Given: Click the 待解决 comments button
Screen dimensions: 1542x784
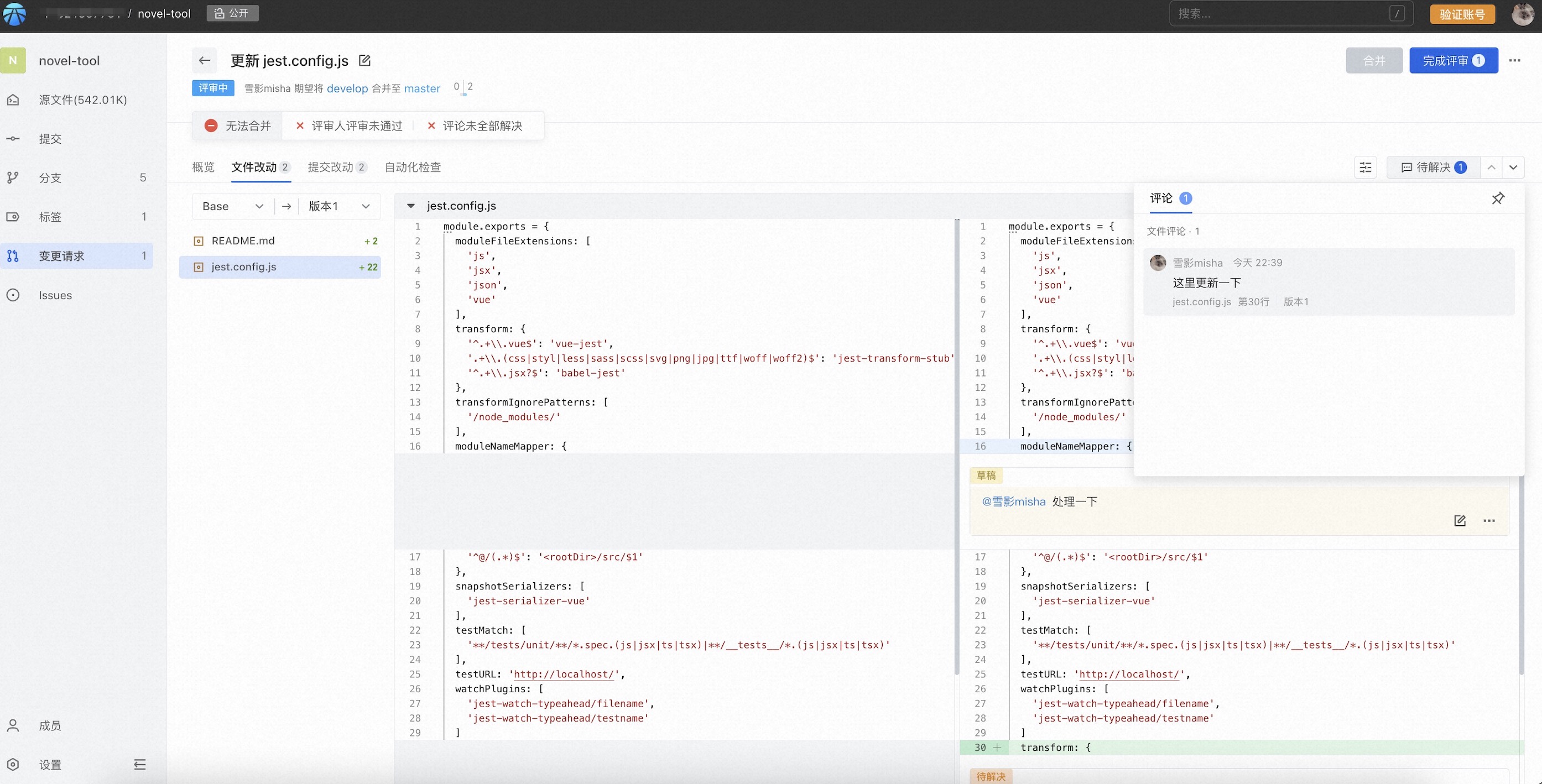Looking at the screenshot, I should pos(1434,168).
